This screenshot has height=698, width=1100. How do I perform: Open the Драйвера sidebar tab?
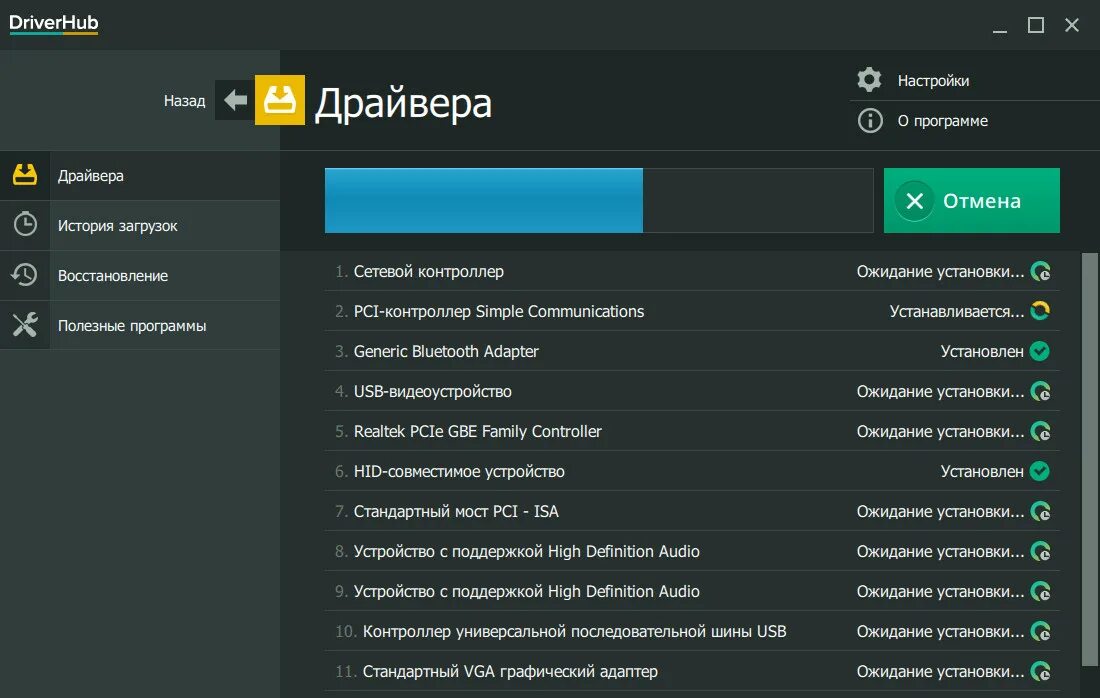(x=91, y=176)
